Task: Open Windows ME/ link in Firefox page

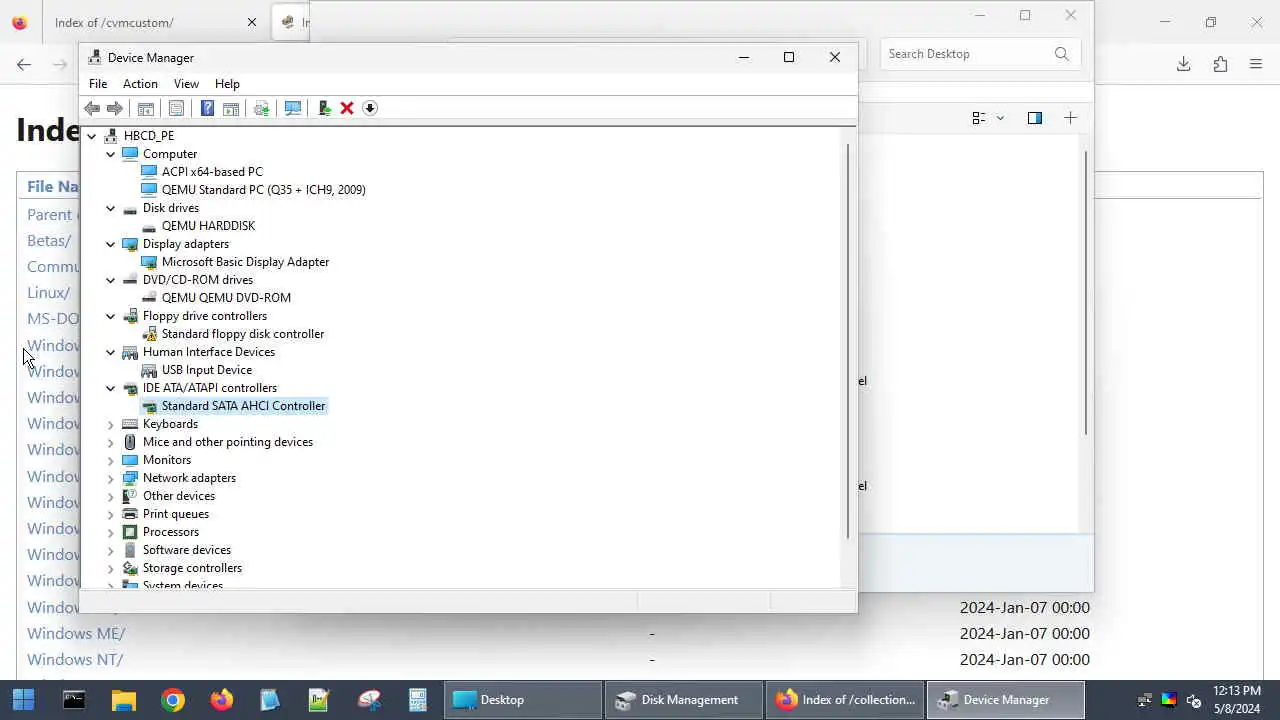Action: (x=76, y=633)
